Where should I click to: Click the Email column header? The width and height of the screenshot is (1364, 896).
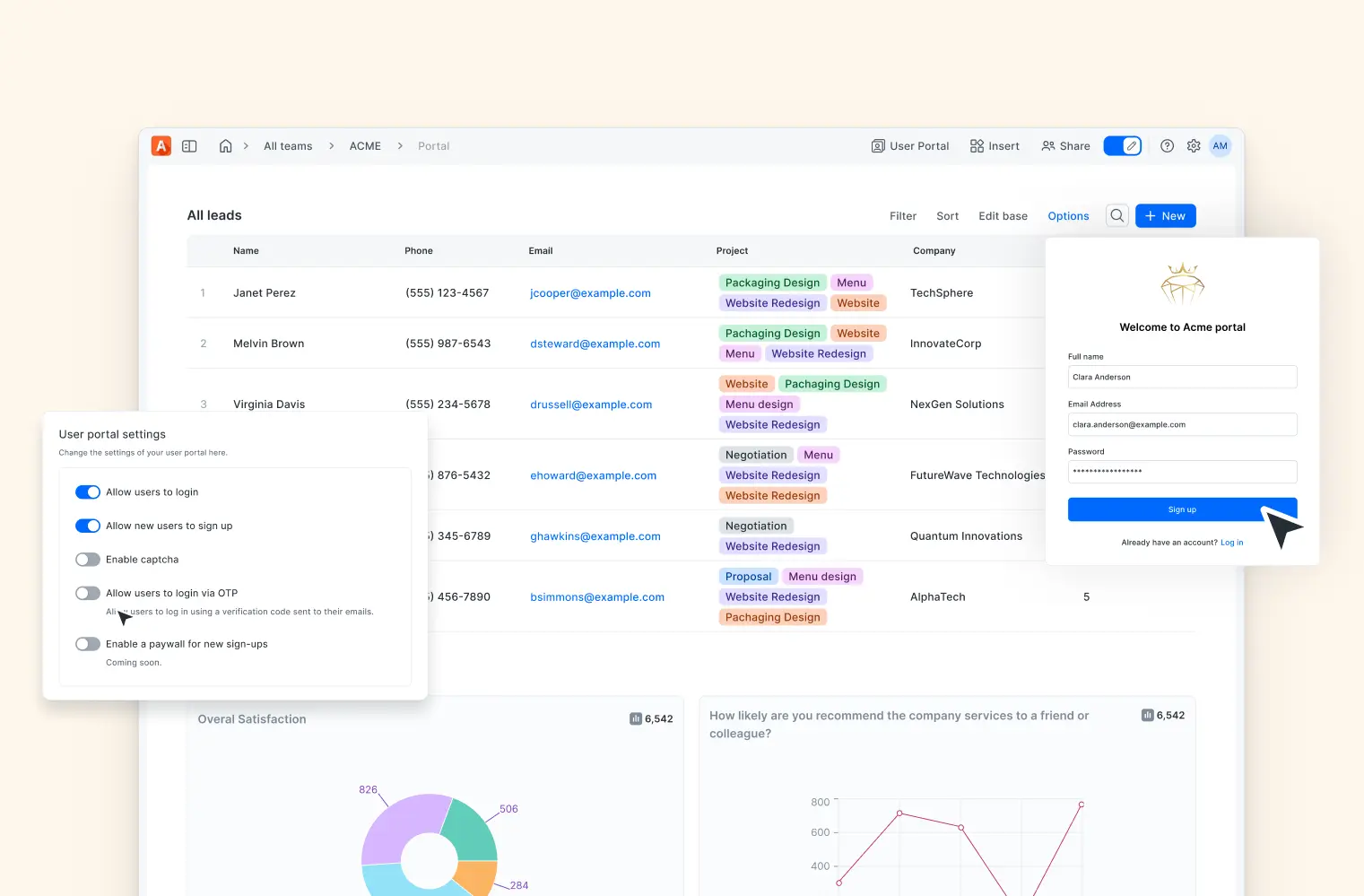pyautogui.click(x=541, y=251)
